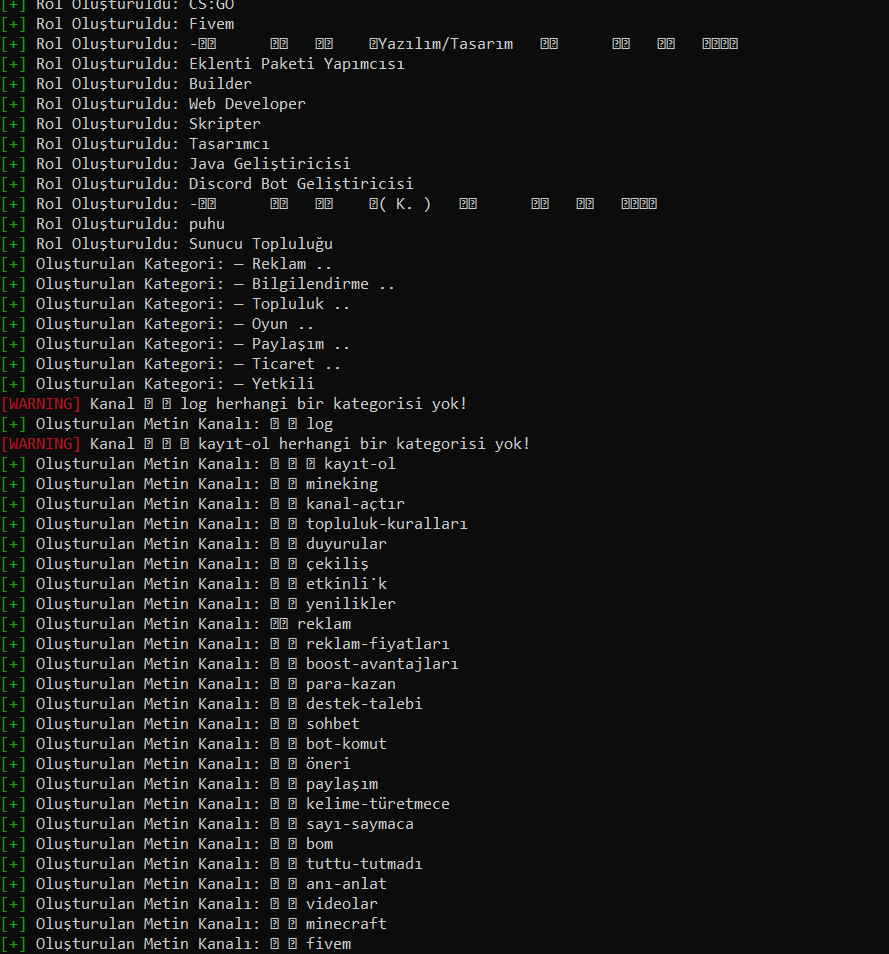The height and width of the screenshot is (954, 889).
Task: Select the 'mineking' text channel line
Action: click(189, 484)
